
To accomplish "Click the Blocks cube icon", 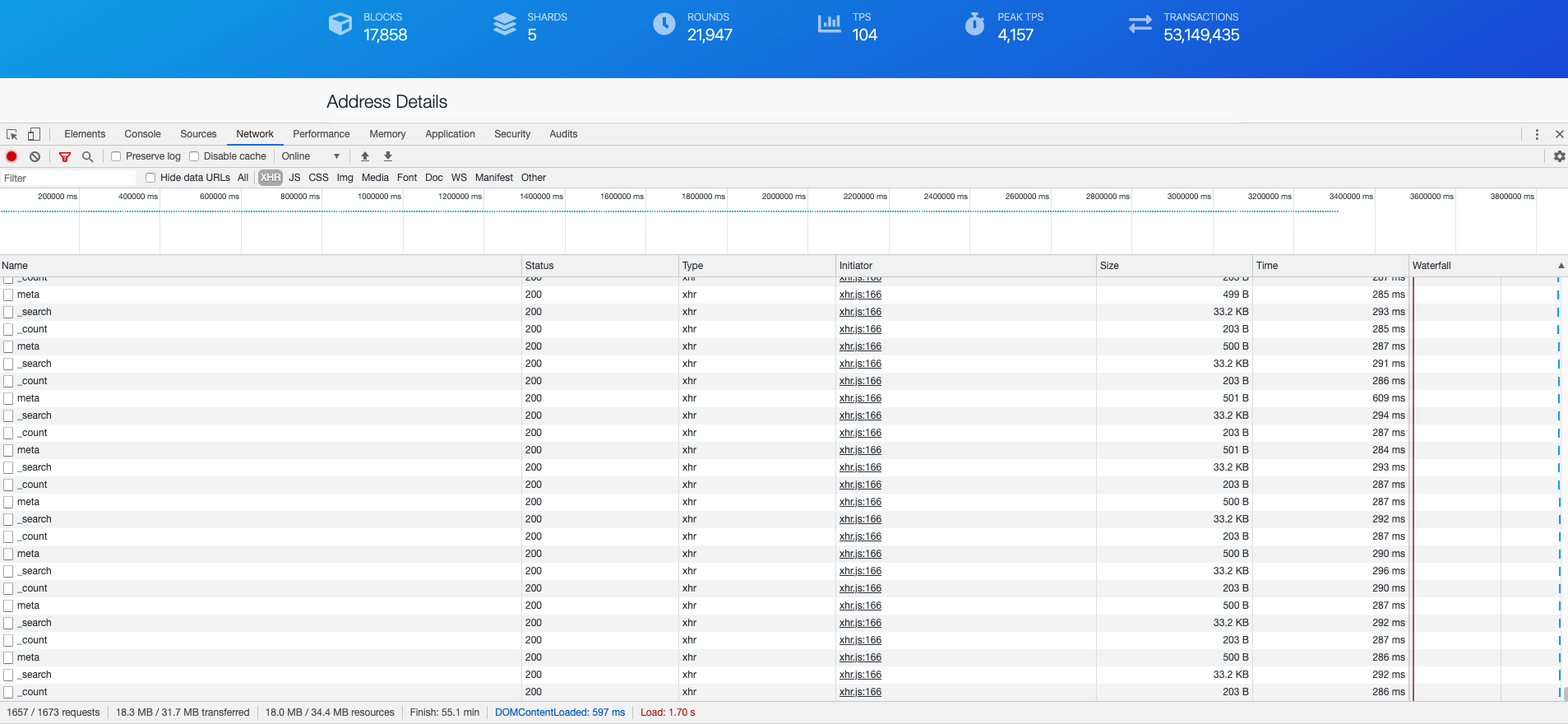I will point(340,24).
